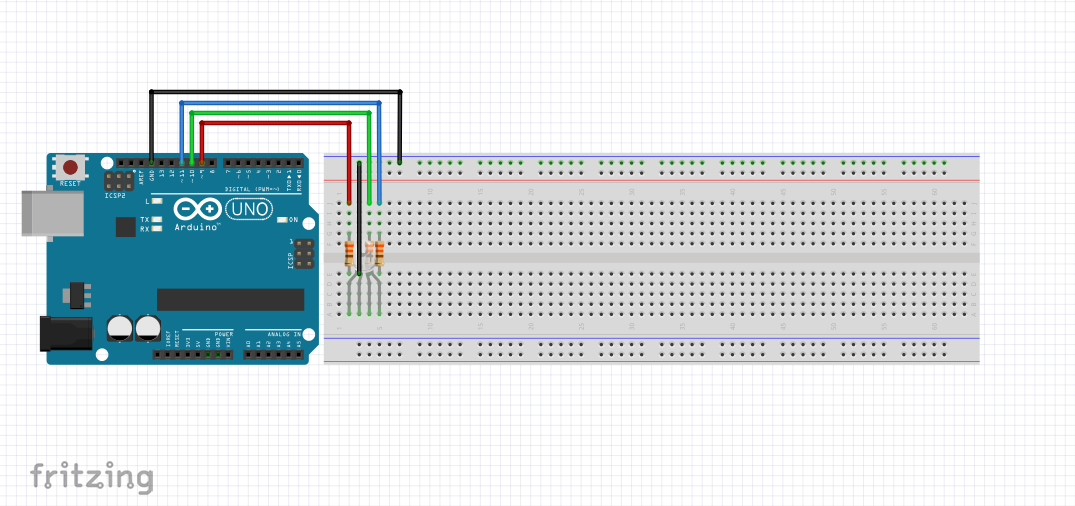1075x506 pixels.
Task: Click the right electrolytic capacitor
Action: 147,328
